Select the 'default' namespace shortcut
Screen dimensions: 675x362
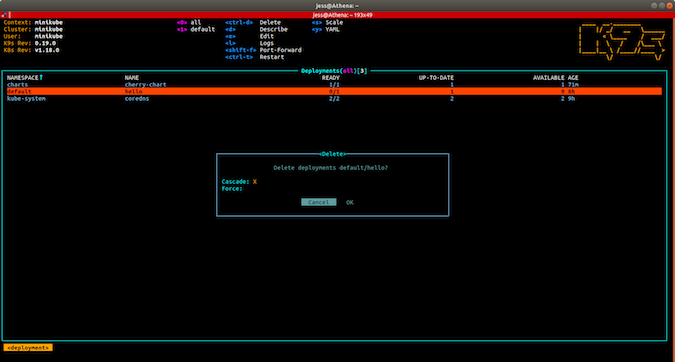click(196, 29)
